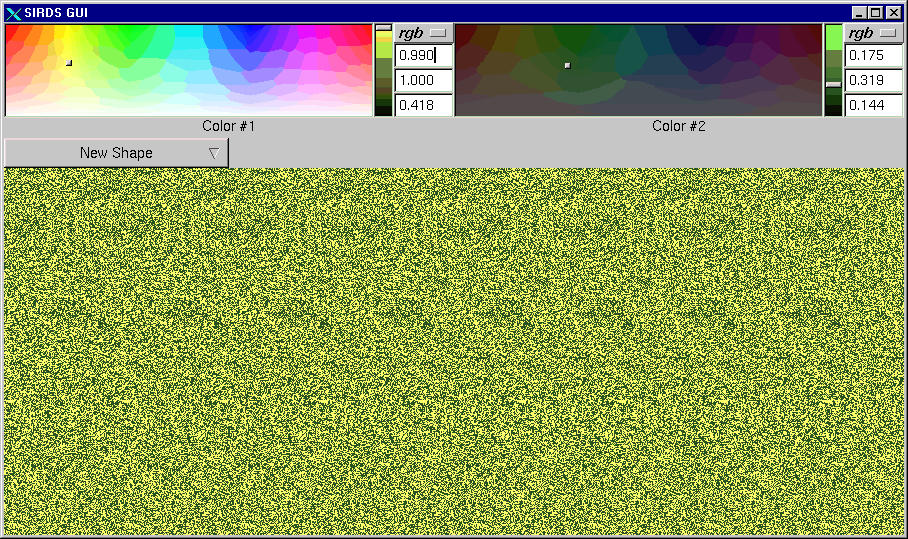
Task: Click the Color #1 hue picker marker
Action: (x=69, y=63)
